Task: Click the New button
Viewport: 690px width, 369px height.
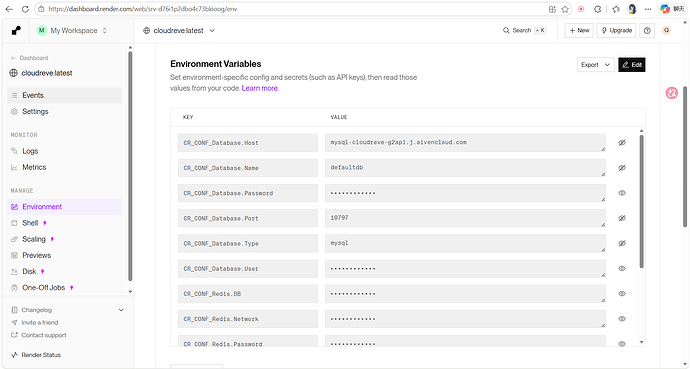Action: pyautogui.click(x=579, y=30)
